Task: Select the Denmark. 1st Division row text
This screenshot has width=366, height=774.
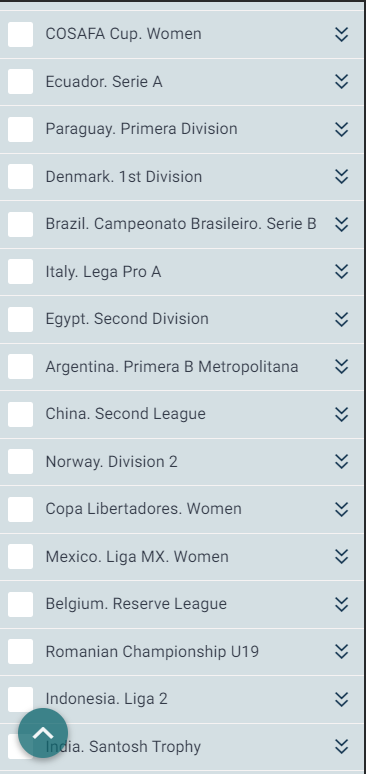Action: tap(123, 177)
